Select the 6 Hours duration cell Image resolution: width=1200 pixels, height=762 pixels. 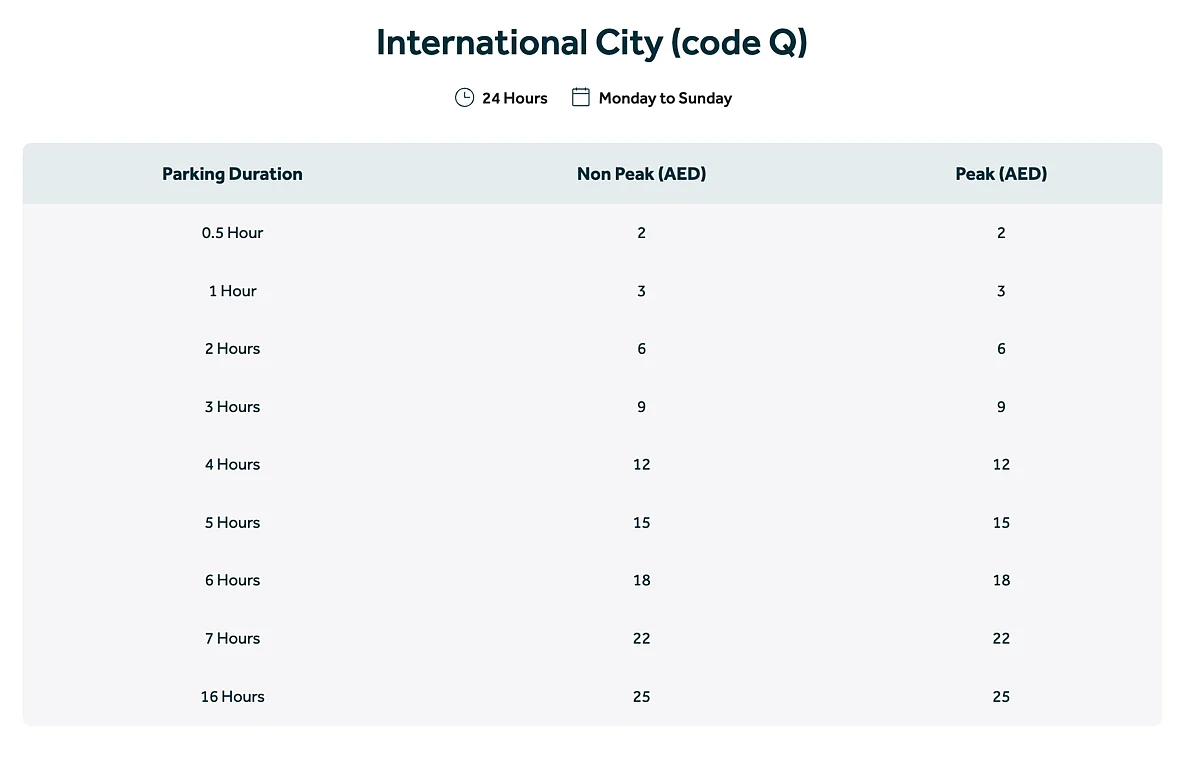click(232, 581)
